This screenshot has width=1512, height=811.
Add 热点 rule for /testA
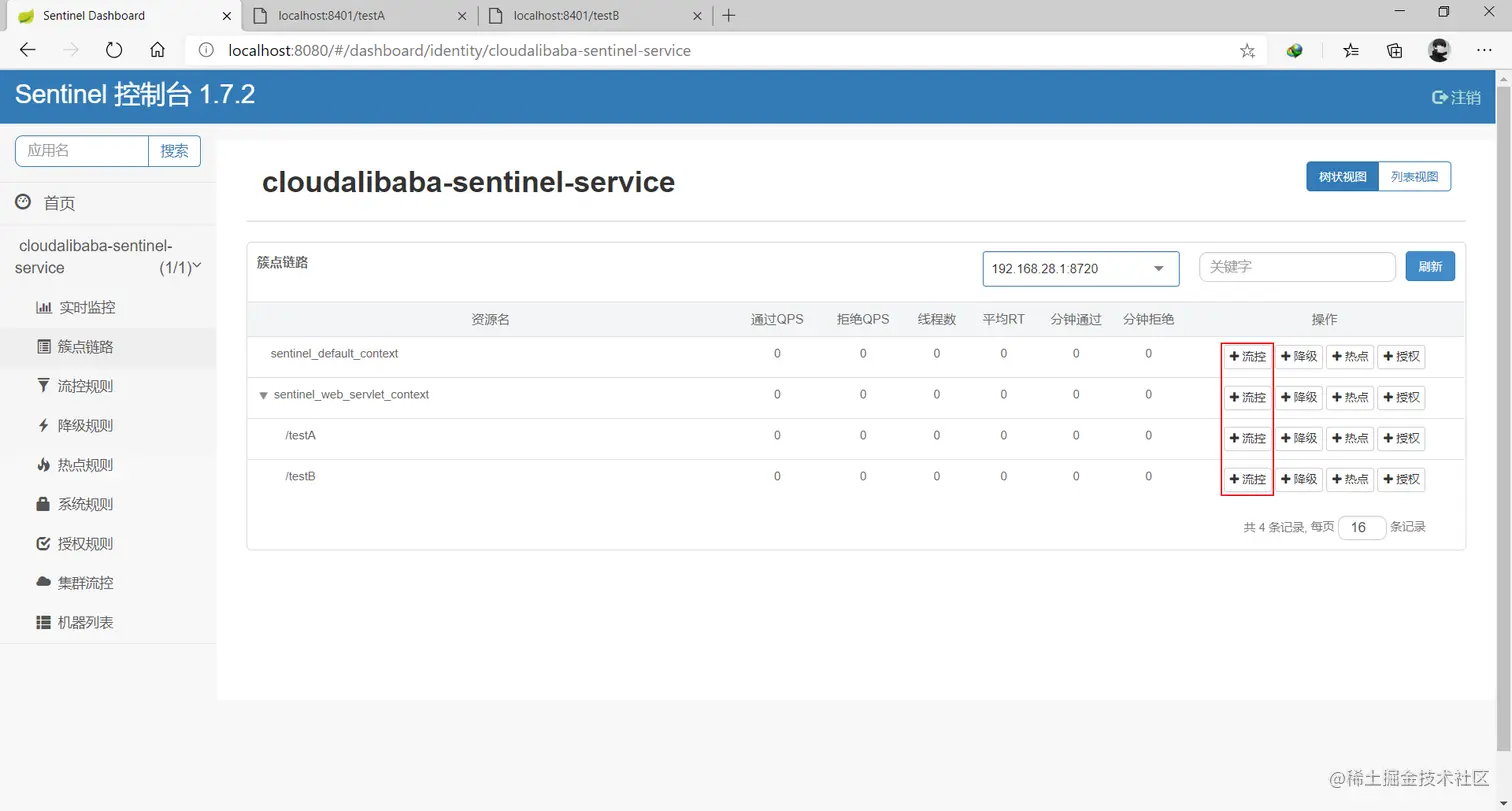point(1350,438)
